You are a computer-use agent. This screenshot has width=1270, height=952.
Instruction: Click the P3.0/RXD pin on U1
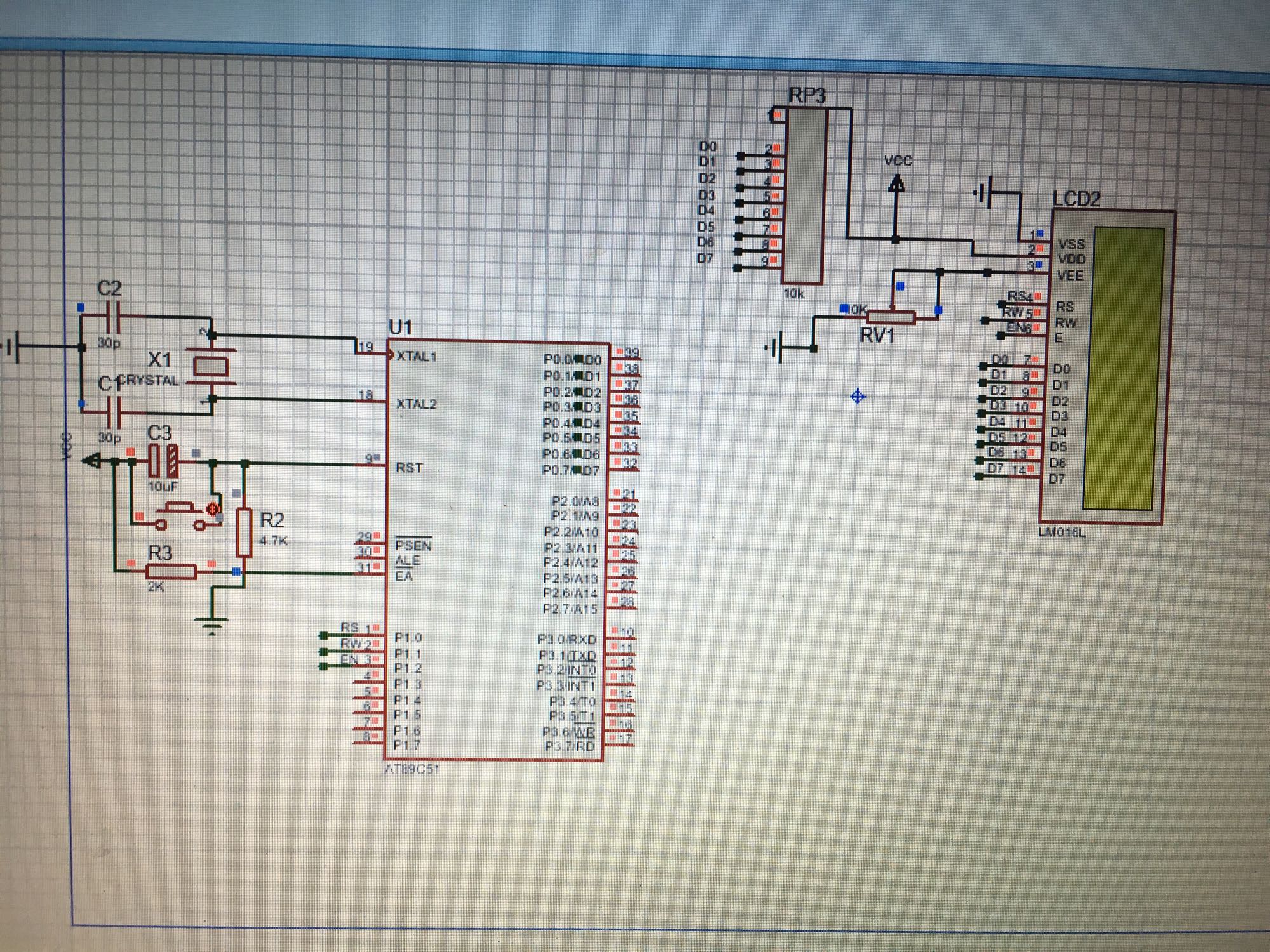coord(567,639)
